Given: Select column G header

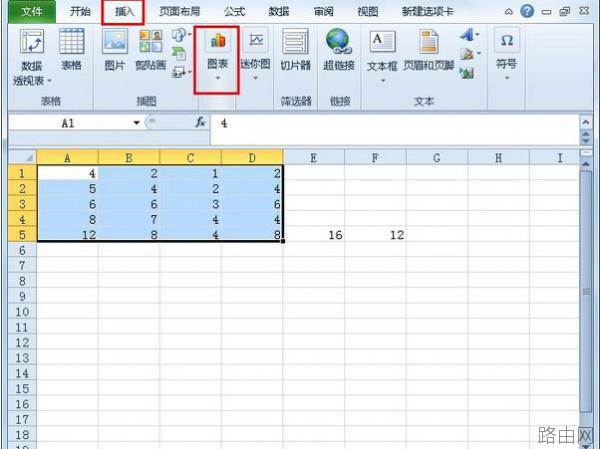Looking at the screenshot, I should click(437, 157).
